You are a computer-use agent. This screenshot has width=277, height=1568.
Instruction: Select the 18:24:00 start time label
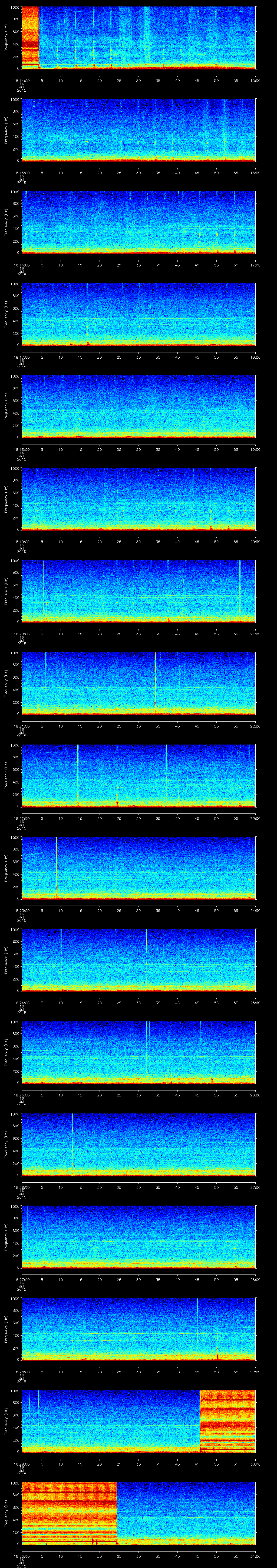coord(21,1003)
